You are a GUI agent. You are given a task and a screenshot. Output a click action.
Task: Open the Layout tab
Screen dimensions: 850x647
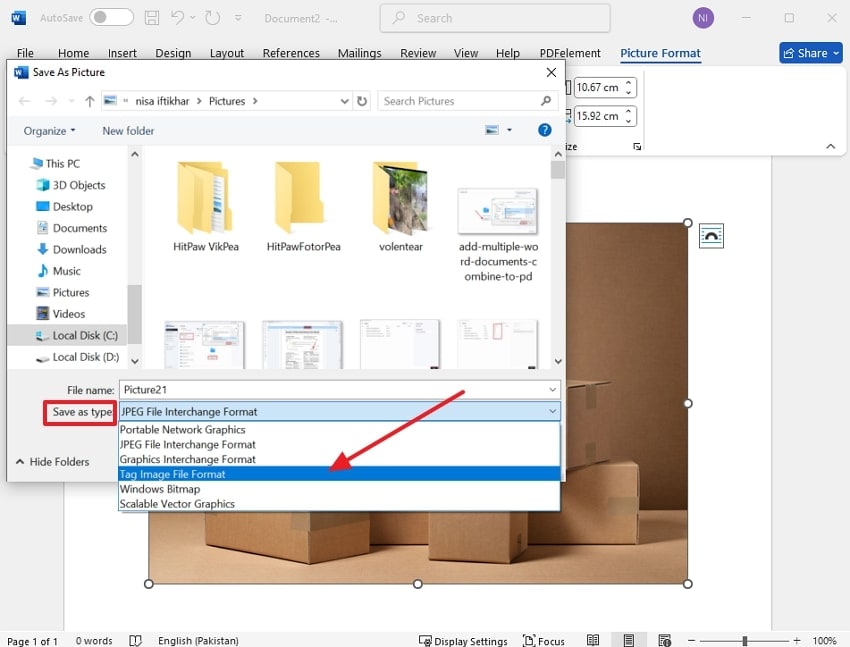[227, 53]
